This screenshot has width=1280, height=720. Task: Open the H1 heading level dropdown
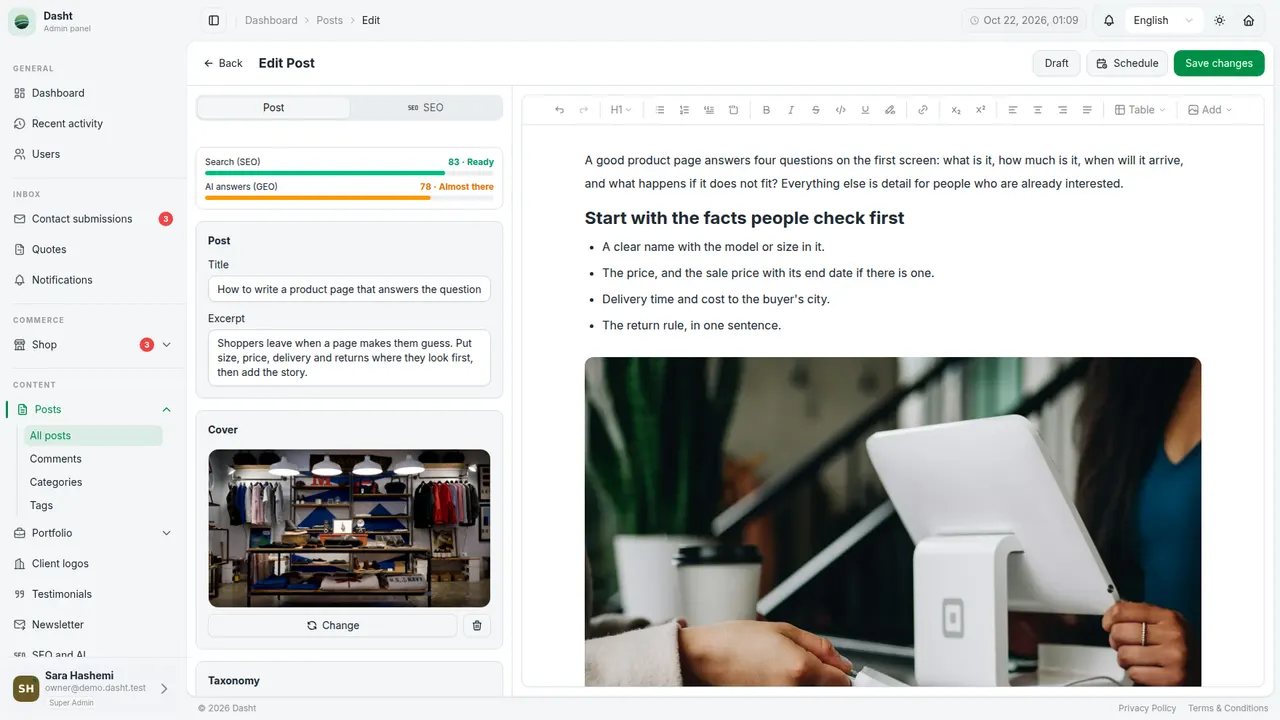click(621, 110)
